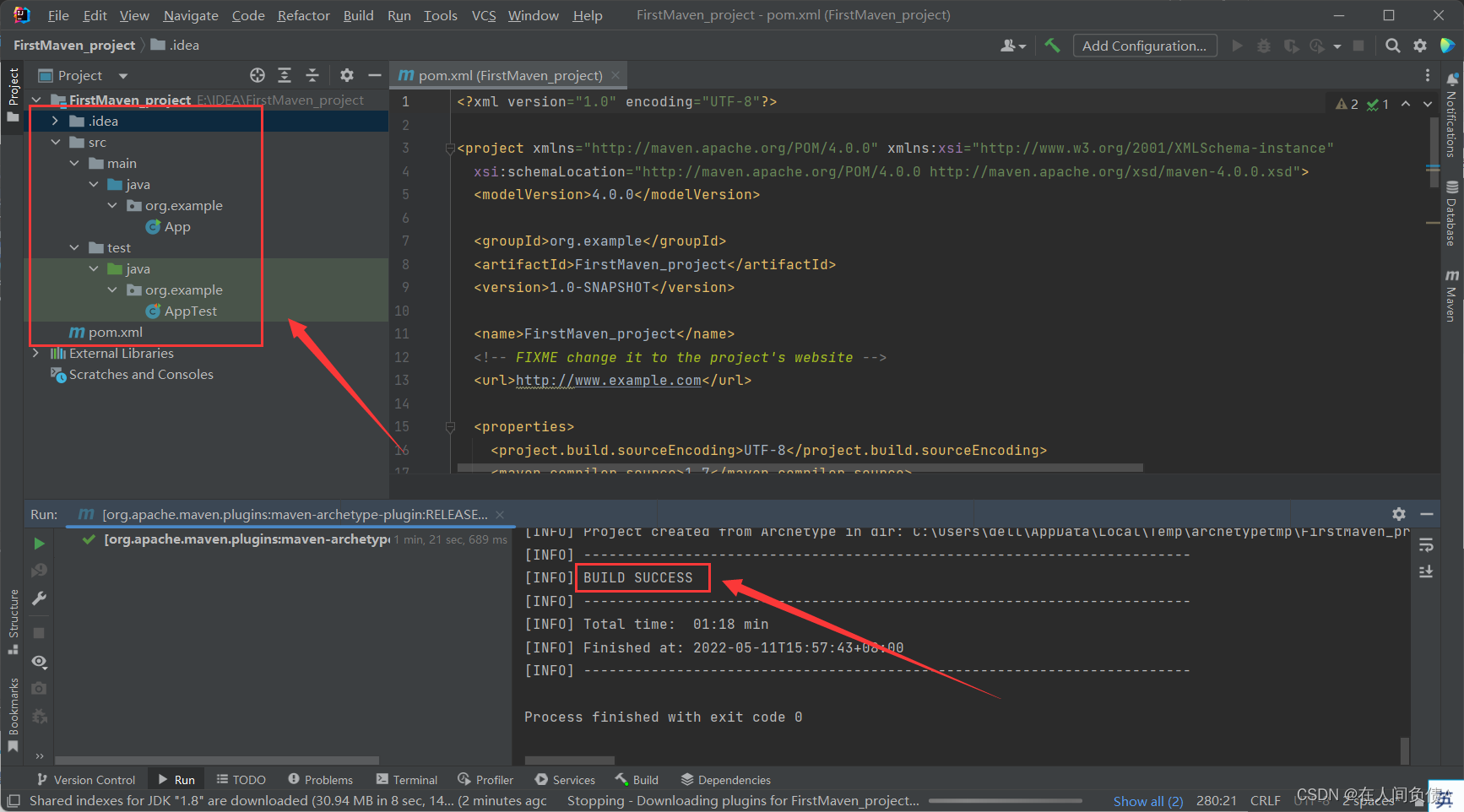Click Add Configuration button
Image resolution: width=1464 pixels, height=812 pixels.
pyautogui.click(x=1144, y=46)
